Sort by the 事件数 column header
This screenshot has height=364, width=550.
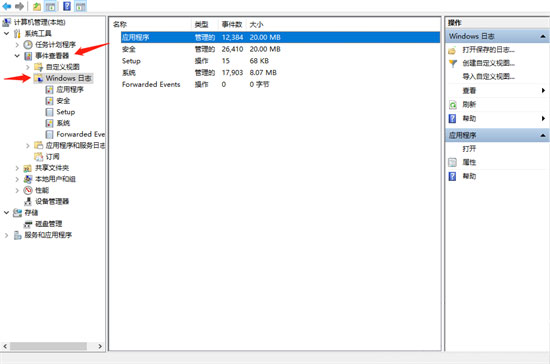pos(232,25)
